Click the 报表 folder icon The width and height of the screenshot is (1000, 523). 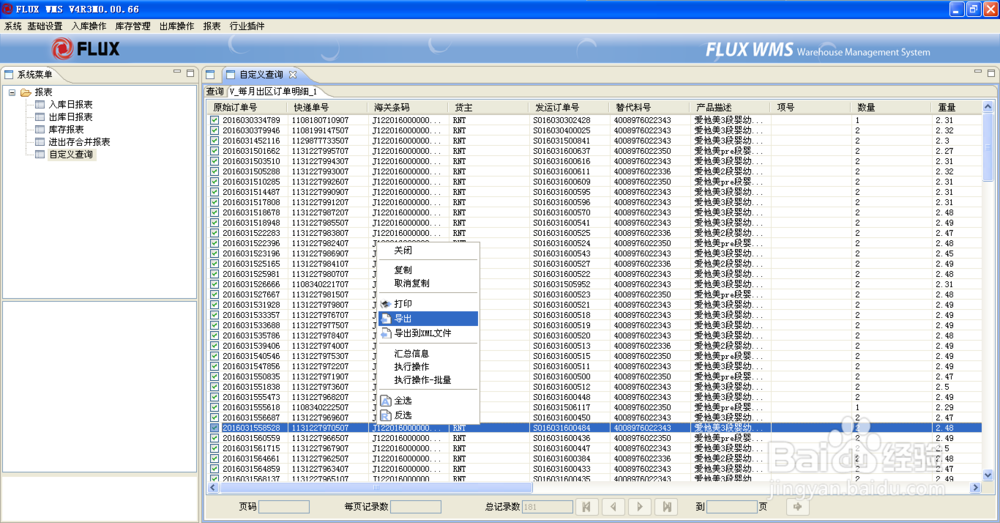coord(26,92)
